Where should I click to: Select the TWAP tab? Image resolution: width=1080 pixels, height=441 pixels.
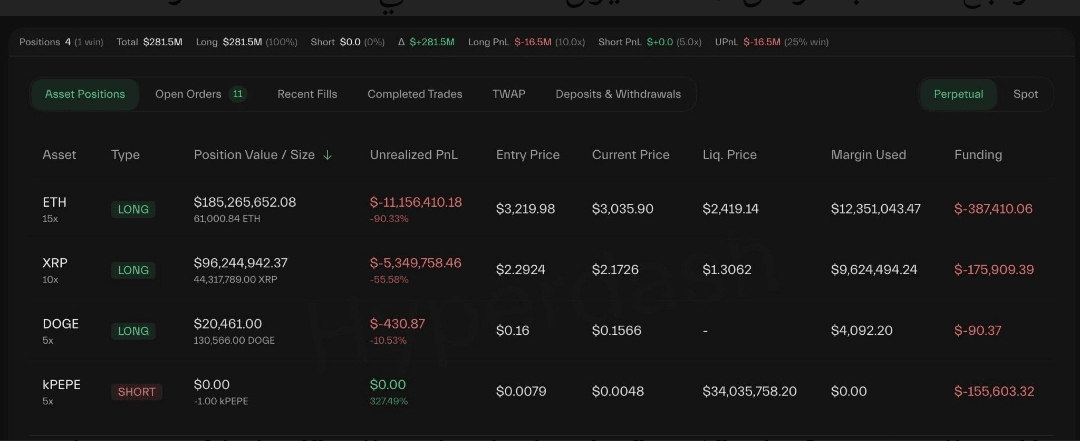(x=508, y=94)
